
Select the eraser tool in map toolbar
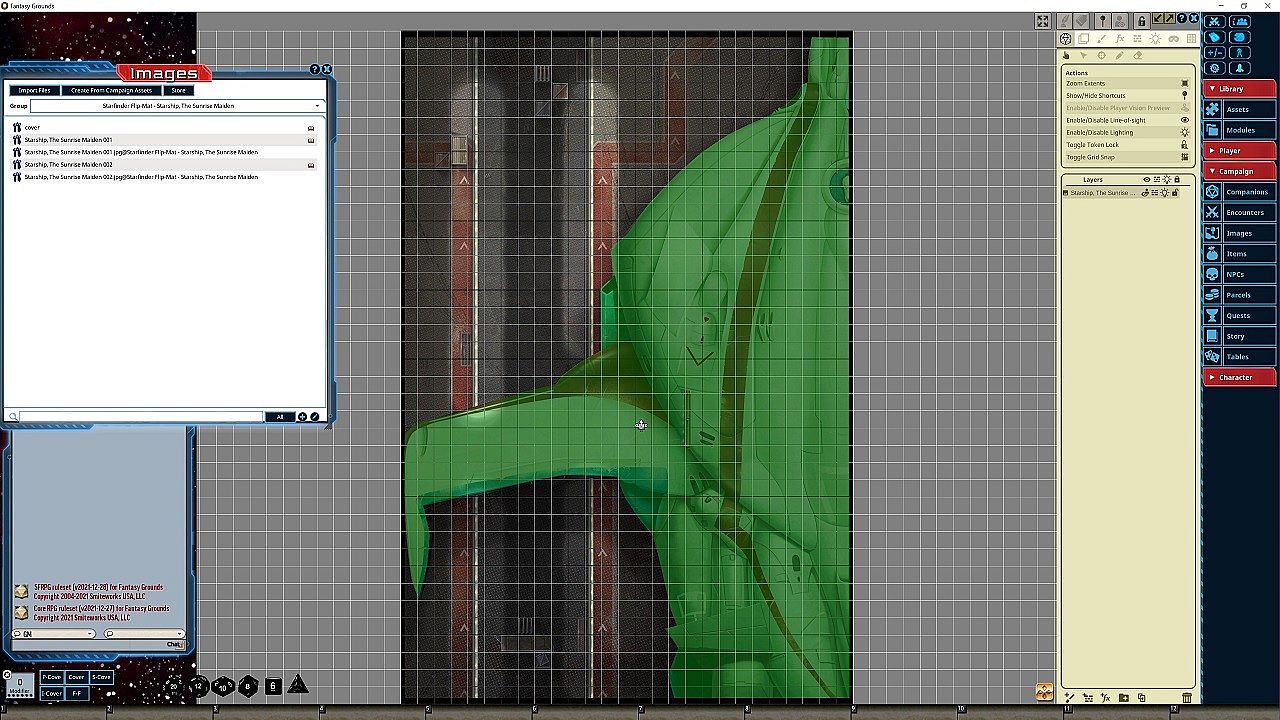point(1138,56)
